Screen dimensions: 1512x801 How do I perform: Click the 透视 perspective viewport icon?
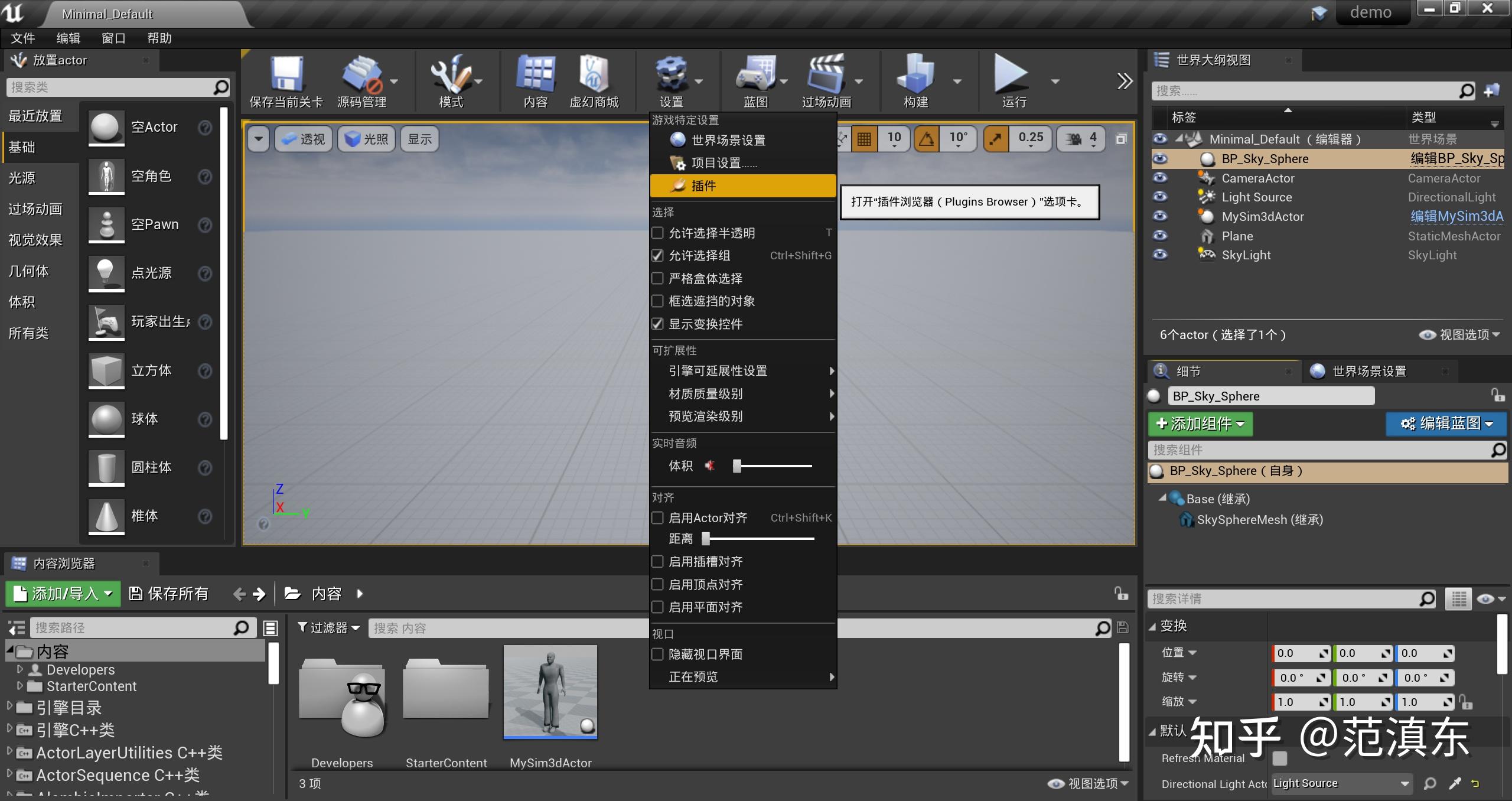pyautogui.click(x=302, y=139)
